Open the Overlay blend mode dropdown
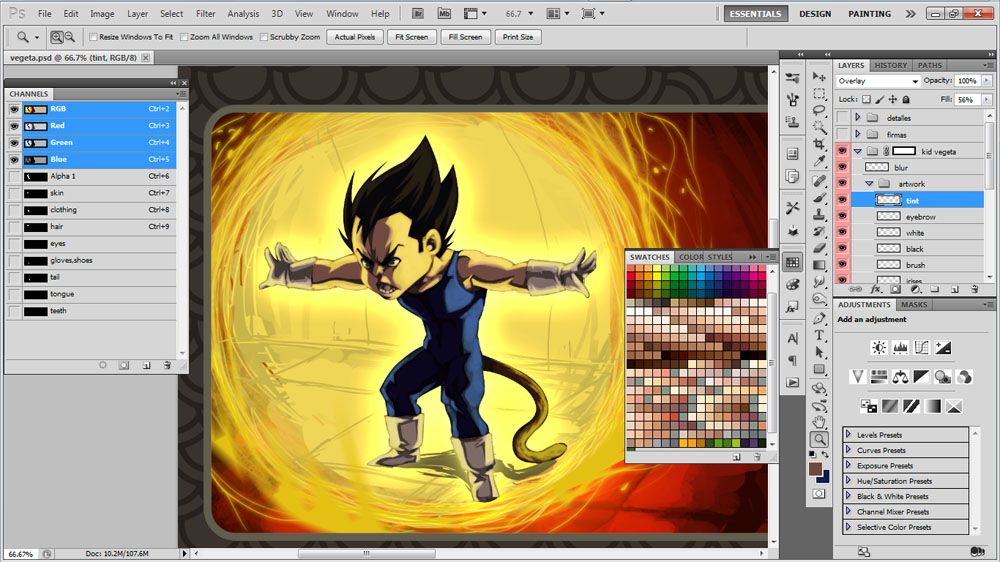The width and height of the screenshot is (1000, 562). click(878, 81)
